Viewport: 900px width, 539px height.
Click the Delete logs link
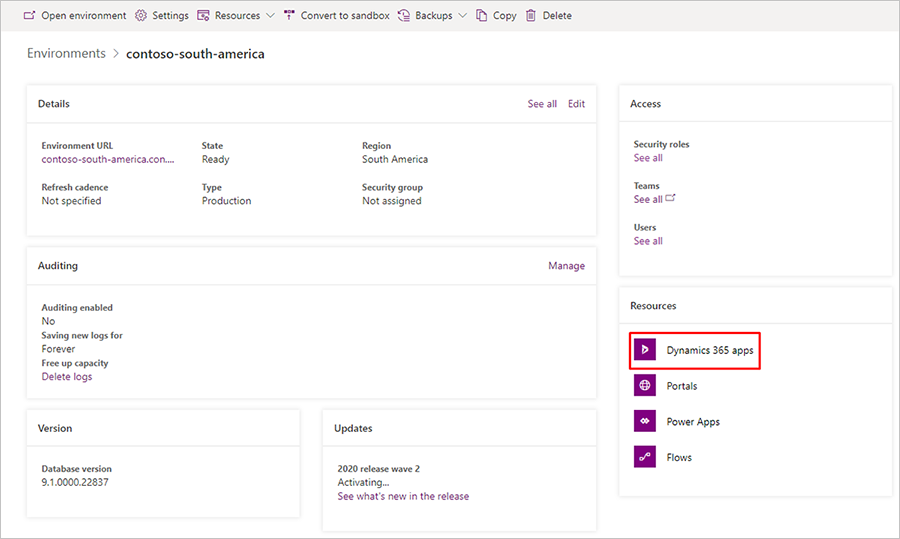(67, 377)
